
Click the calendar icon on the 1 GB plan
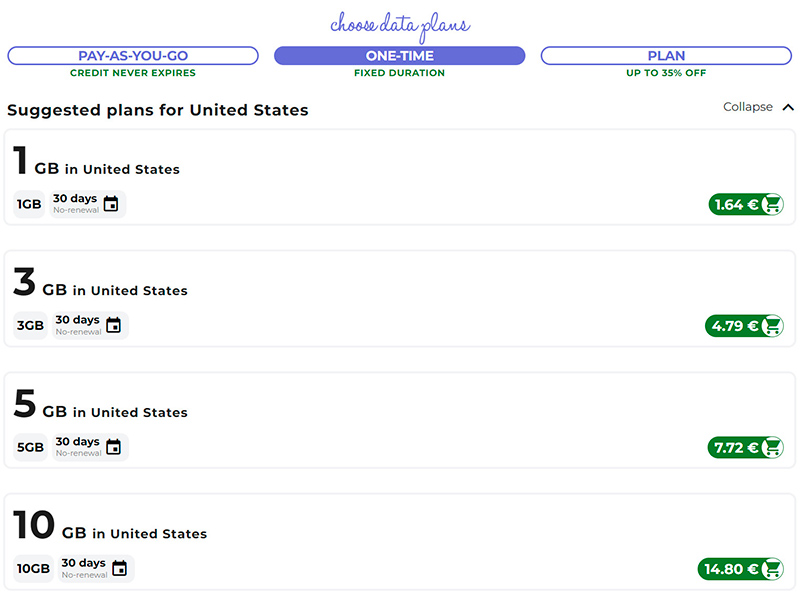tap(111, 204)
